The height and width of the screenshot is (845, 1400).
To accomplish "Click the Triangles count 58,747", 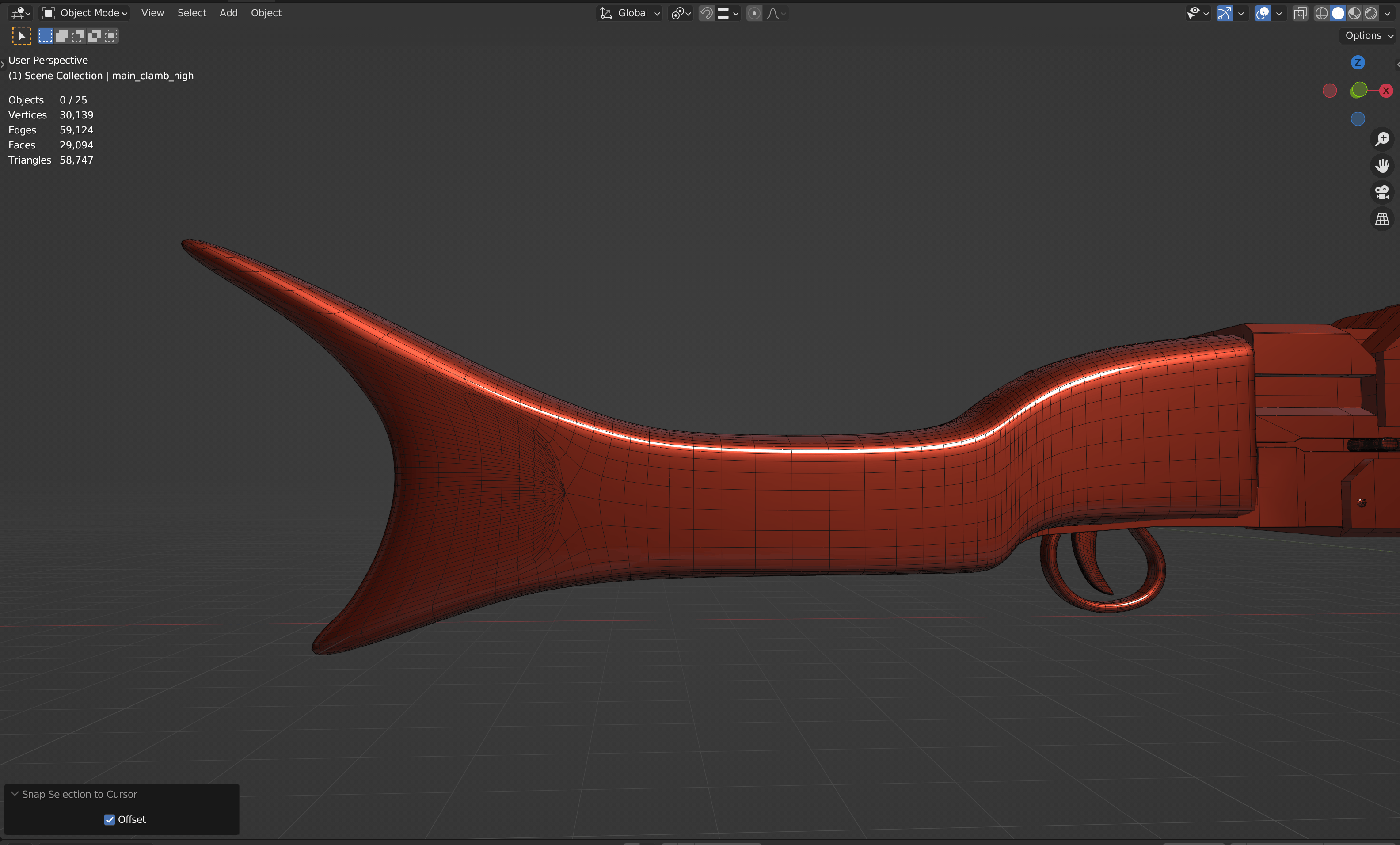I will [x=76, y=160].
